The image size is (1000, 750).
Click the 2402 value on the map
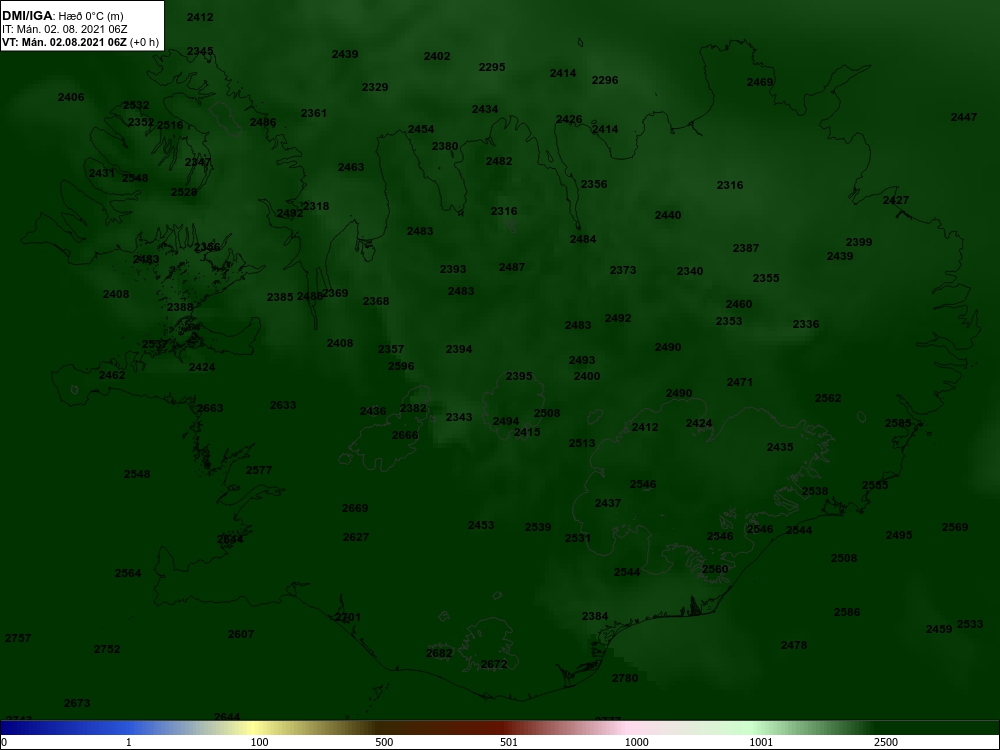coord(437,56)
